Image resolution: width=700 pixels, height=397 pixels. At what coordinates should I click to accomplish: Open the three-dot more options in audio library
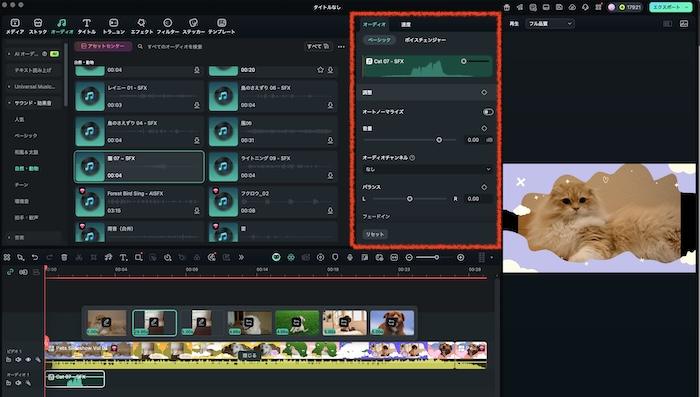pos(341,46)
